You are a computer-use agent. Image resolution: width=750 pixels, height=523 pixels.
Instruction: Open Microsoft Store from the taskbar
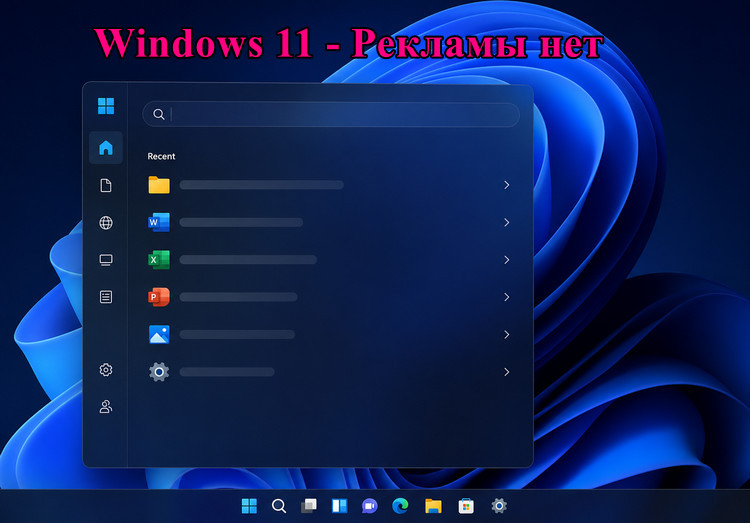click(466, 506)
